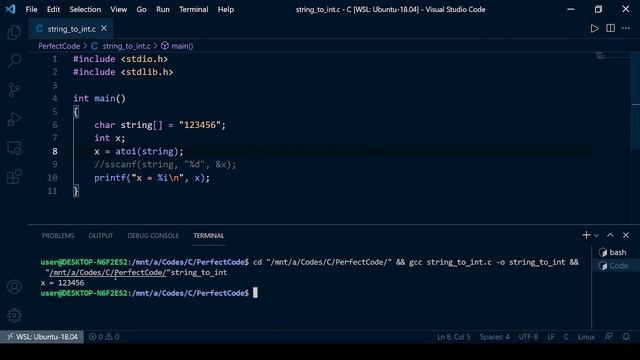Close the terminal panel
This screenshot has width=640, height=360.
click(x=626, y=235)
